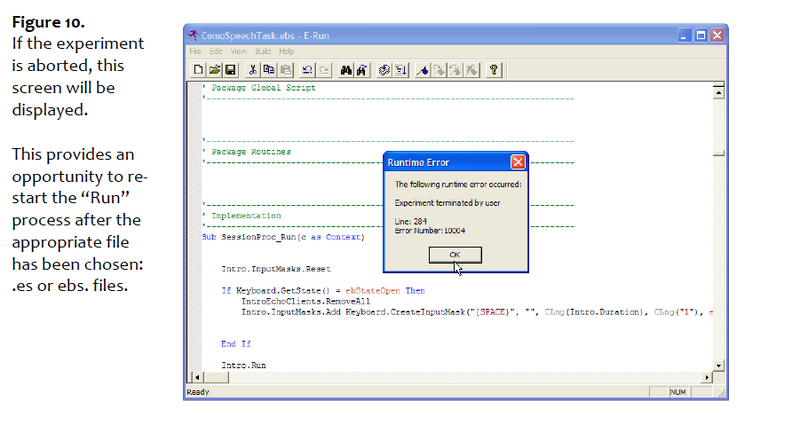Click the 'Line: 284' text in dialog
Image resolution: width=800 pixels, height=425 pixels.
click(411, 221)
